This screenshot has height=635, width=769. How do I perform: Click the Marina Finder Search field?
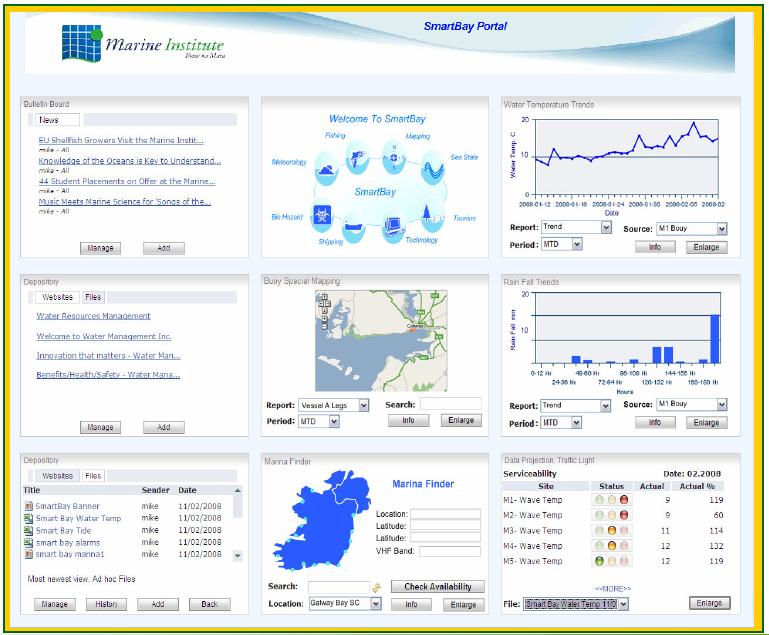[338, 587]
